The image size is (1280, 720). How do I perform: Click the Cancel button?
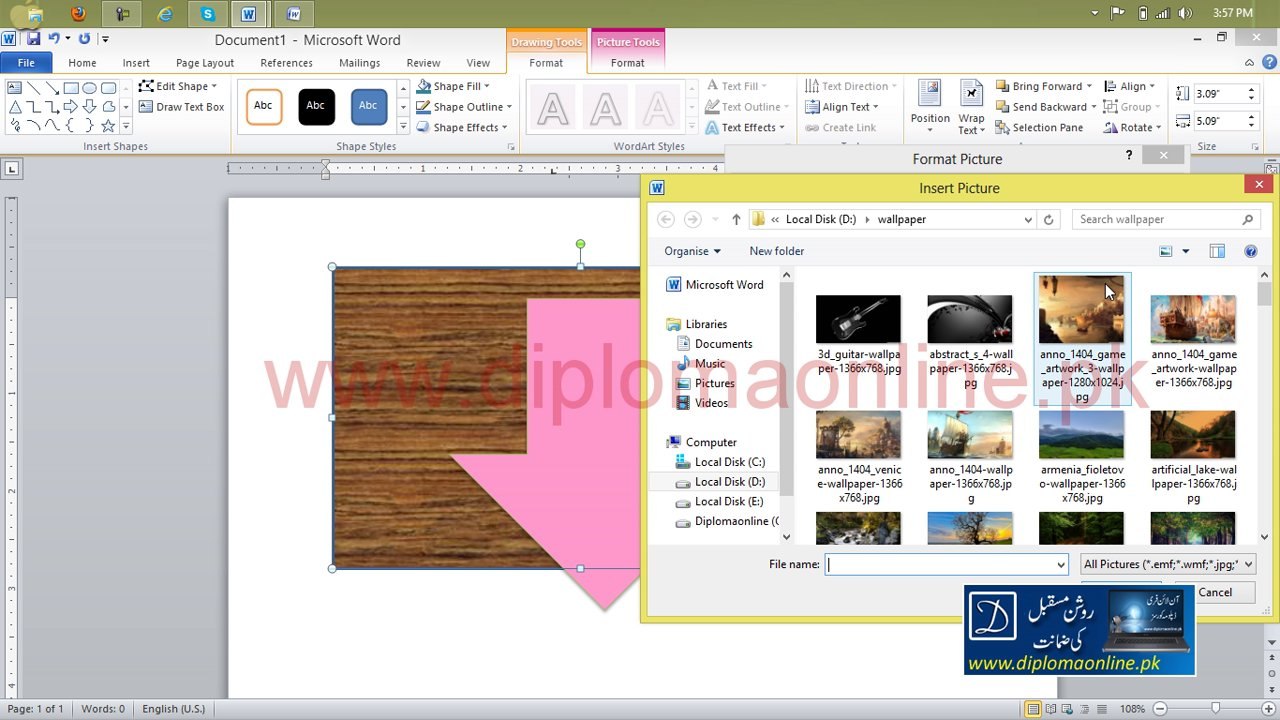[1215, 592]
